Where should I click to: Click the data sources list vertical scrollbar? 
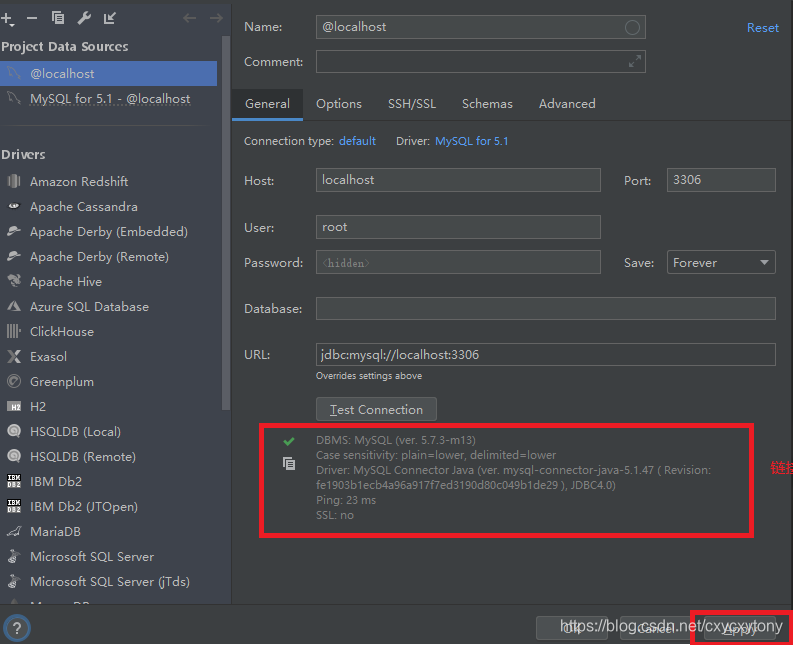point(226,223)
